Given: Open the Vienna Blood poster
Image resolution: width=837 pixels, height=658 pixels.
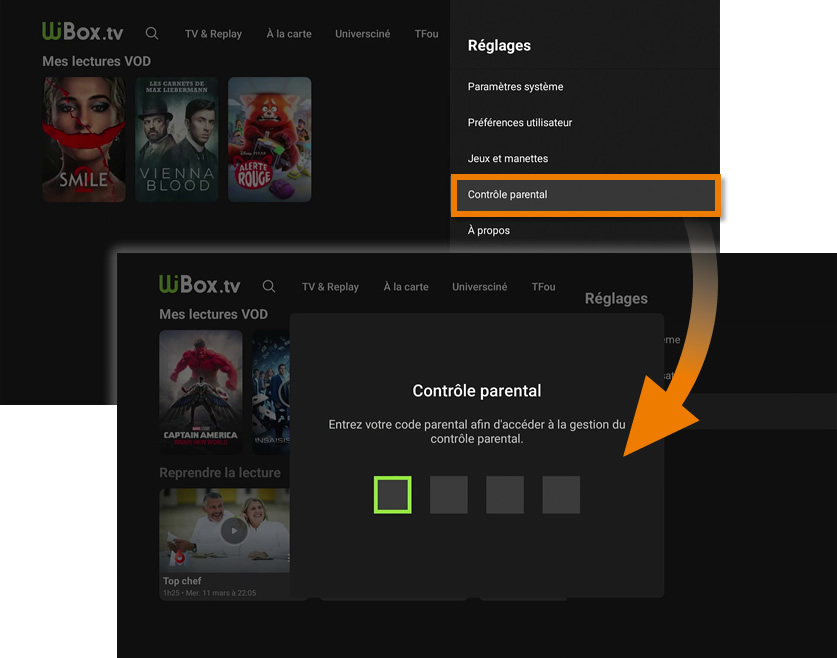Looking at the screenshot, I should tap(176, 140).
